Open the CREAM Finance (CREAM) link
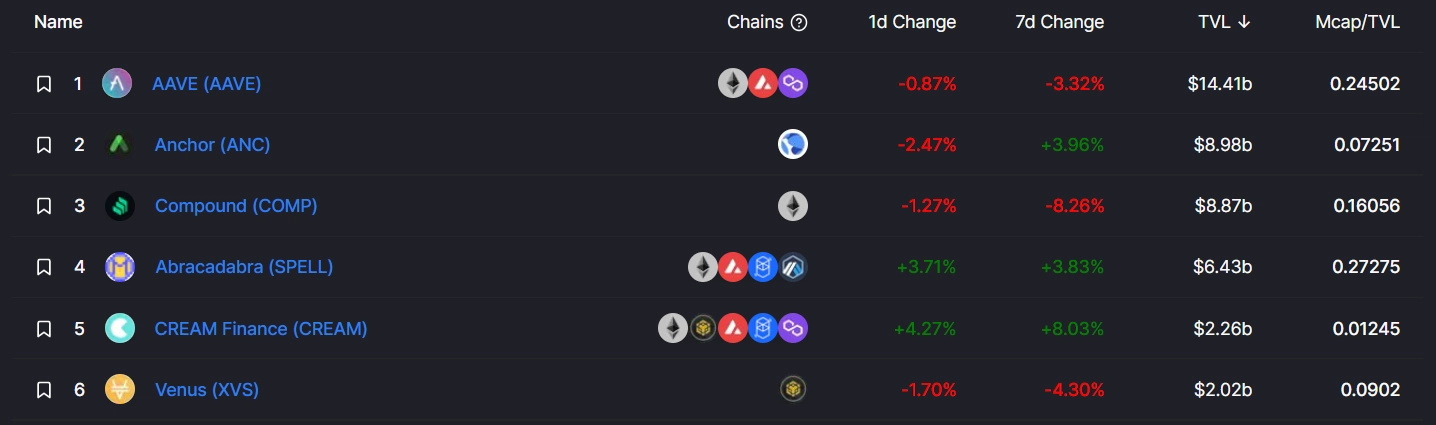The width and height of the screenshot is (1436, 425). (261, 328)
